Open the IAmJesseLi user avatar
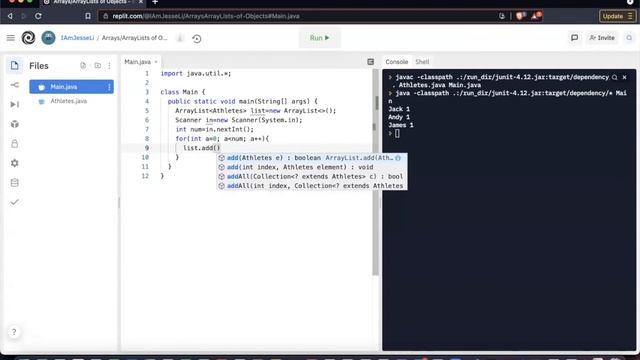This screenshot has width=640, height=360. 48,38
